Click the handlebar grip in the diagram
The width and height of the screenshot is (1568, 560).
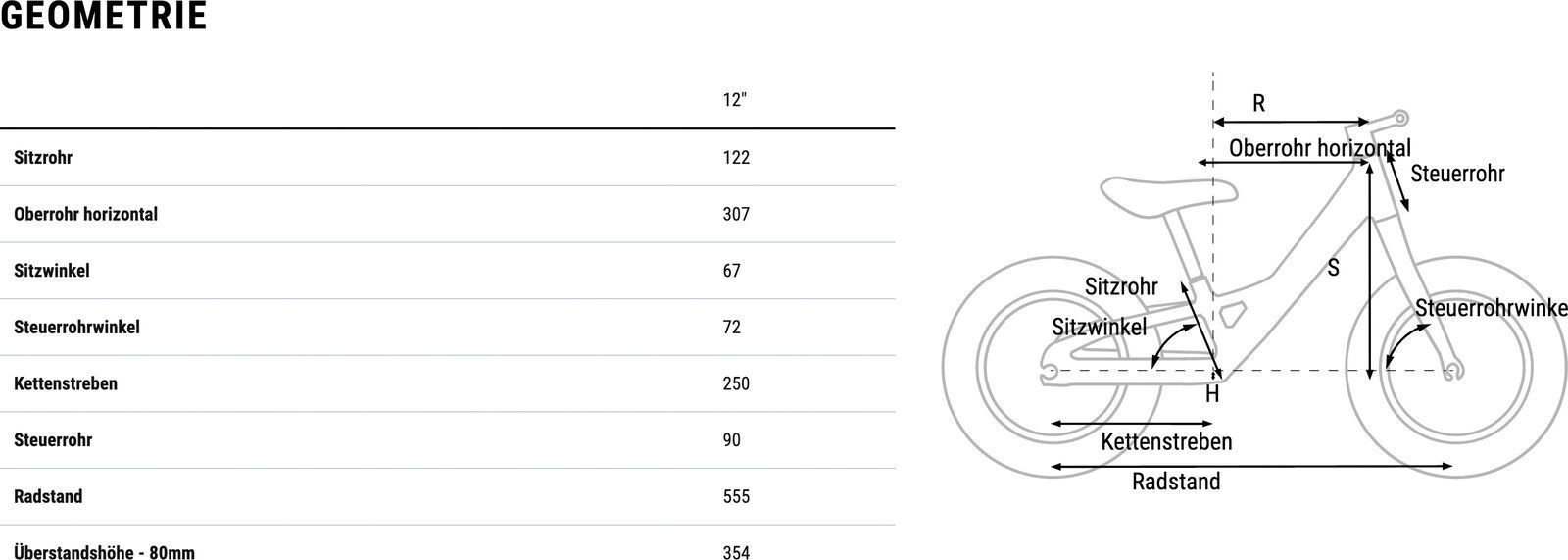(1399, 118)
